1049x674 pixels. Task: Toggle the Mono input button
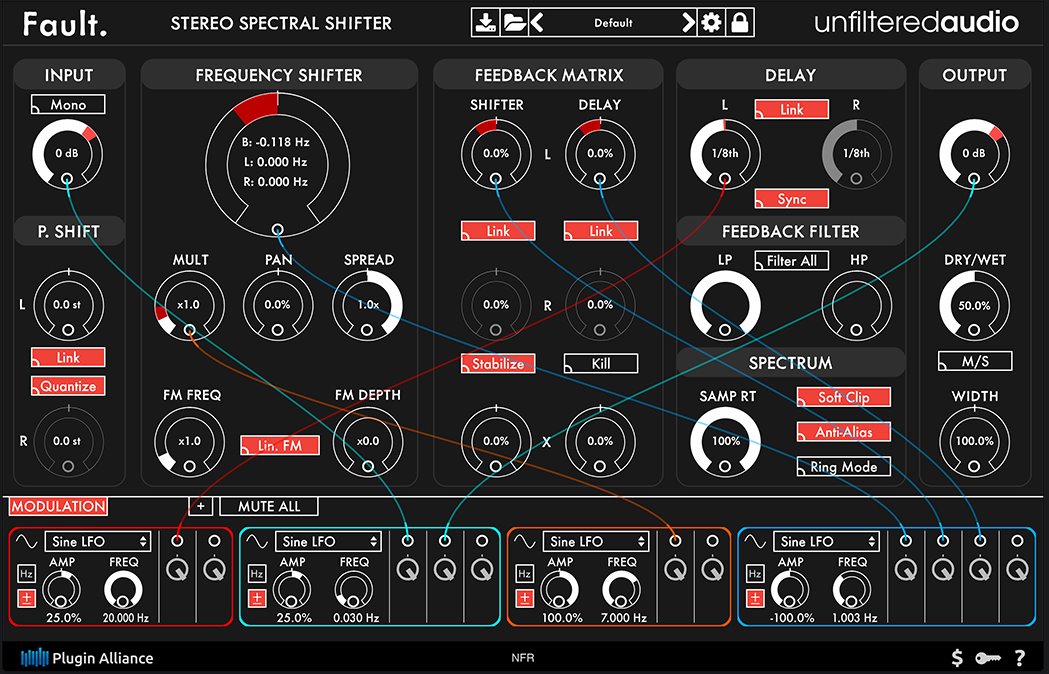tap(68, 104)
